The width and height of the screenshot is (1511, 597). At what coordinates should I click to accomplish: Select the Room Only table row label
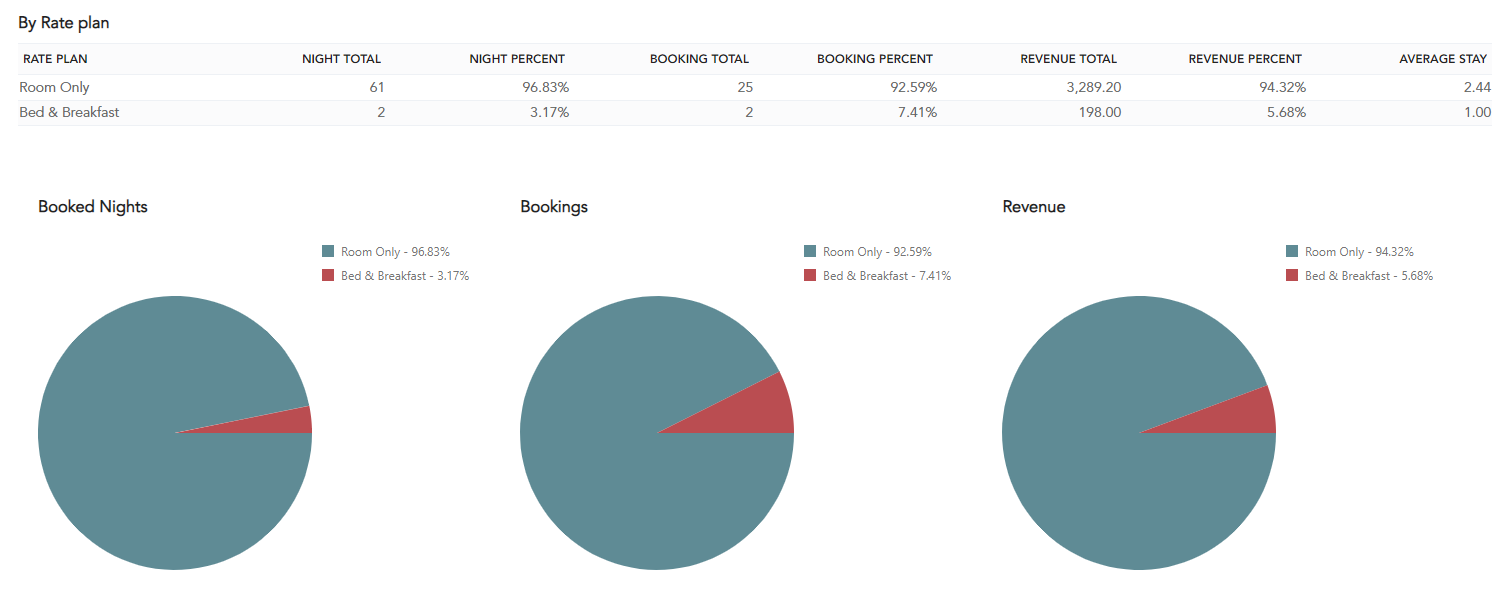(x=54, y=87)
